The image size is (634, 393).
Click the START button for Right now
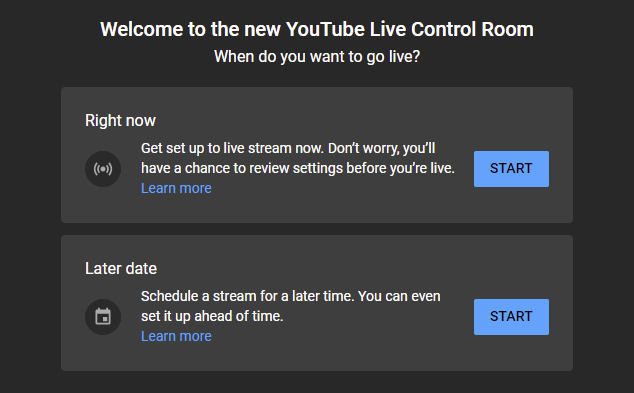511,169
